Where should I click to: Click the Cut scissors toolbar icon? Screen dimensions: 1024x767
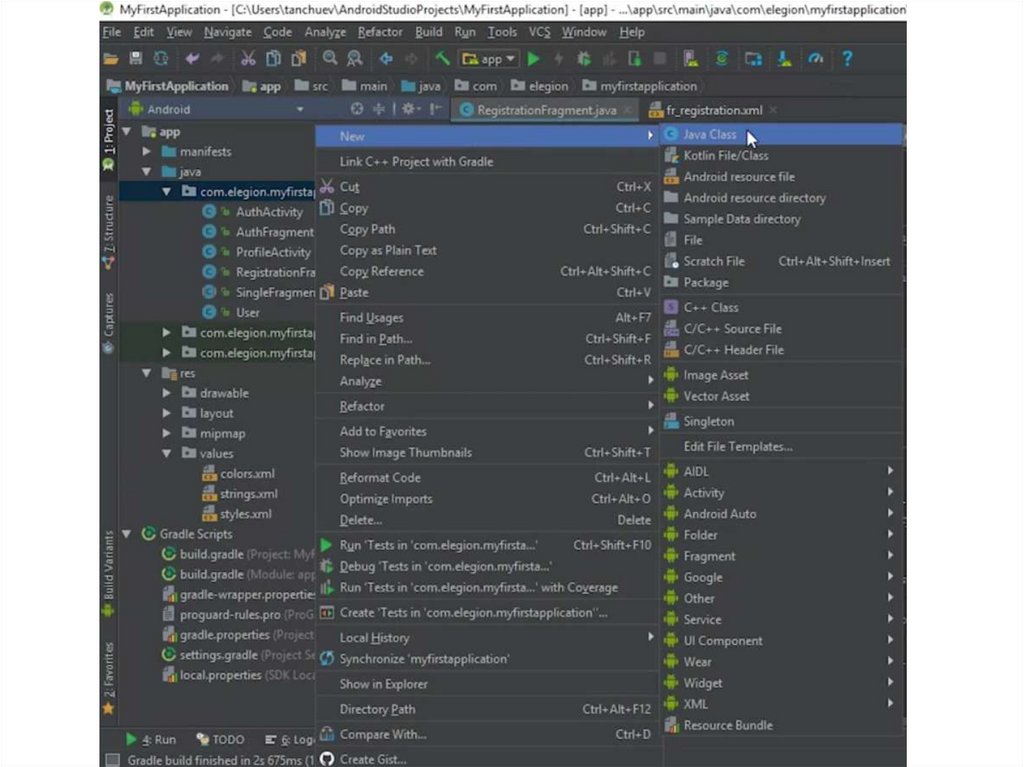point(247,59)
